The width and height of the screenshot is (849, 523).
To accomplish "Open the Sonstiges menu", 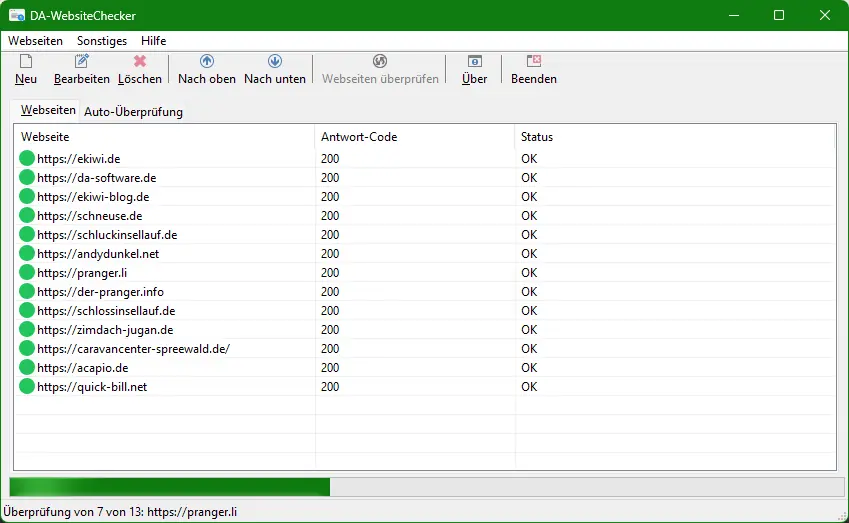I will pyautogui.click(x=102, y=41).
